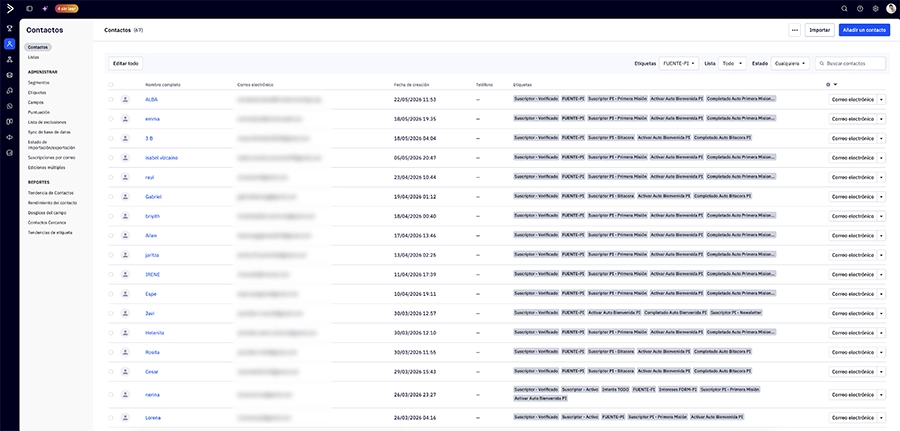Open Etiquetas in the sidebar menu
The height and width of the screenshot is (431, 900).
click(x=37, y=92)
